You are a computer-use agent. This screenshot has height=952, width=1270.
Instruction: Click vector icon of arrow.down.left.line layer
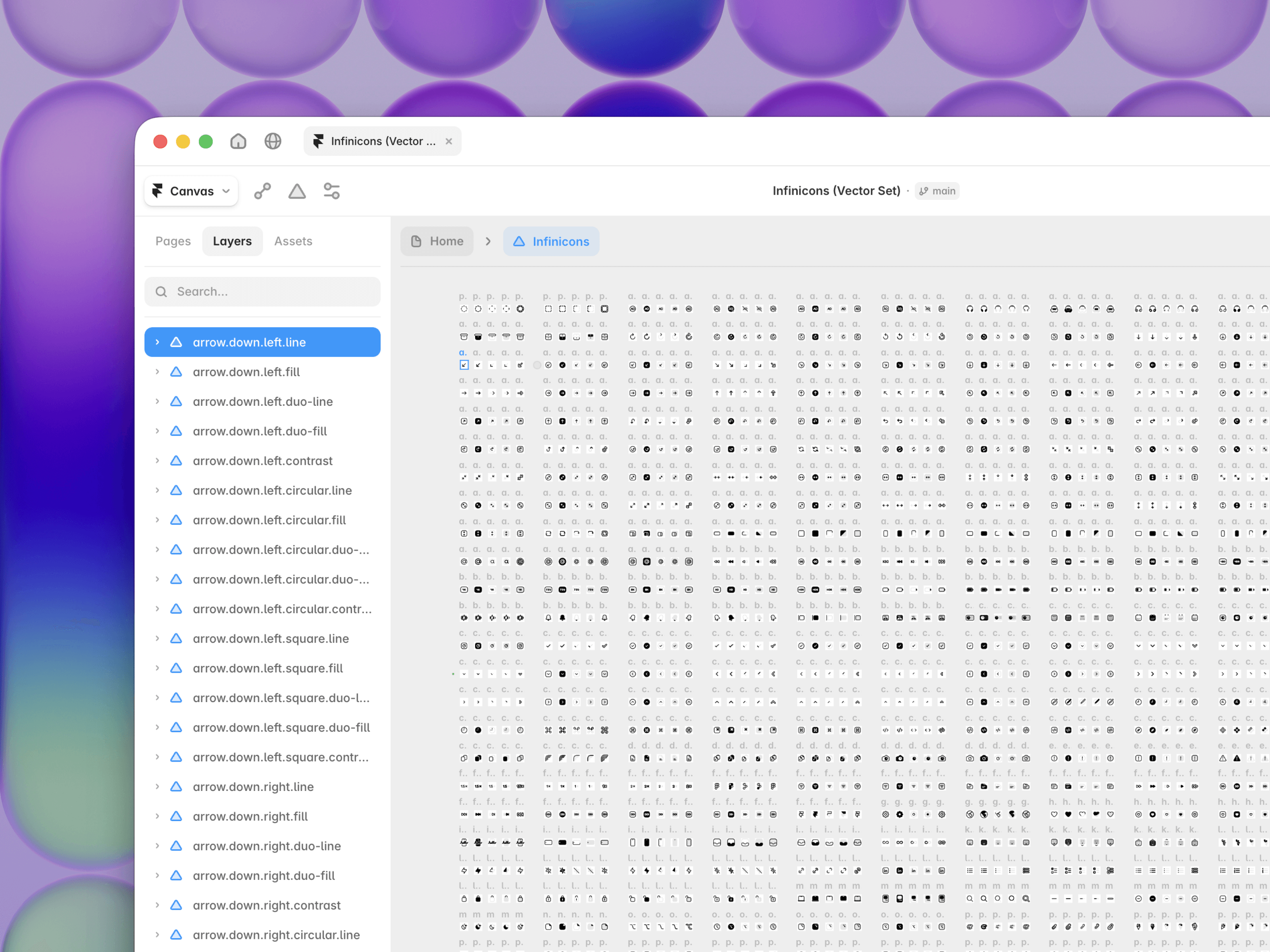point(176,342)
